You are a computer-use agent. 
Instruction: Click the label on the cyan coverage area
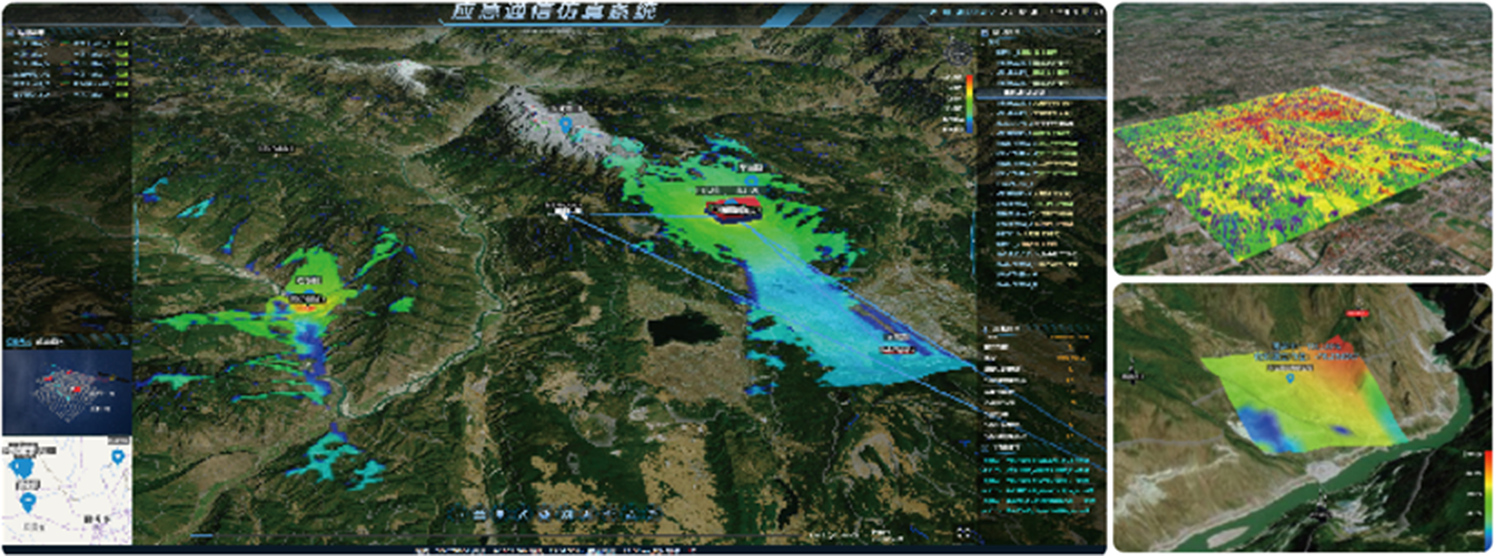(x=896, y=349)
